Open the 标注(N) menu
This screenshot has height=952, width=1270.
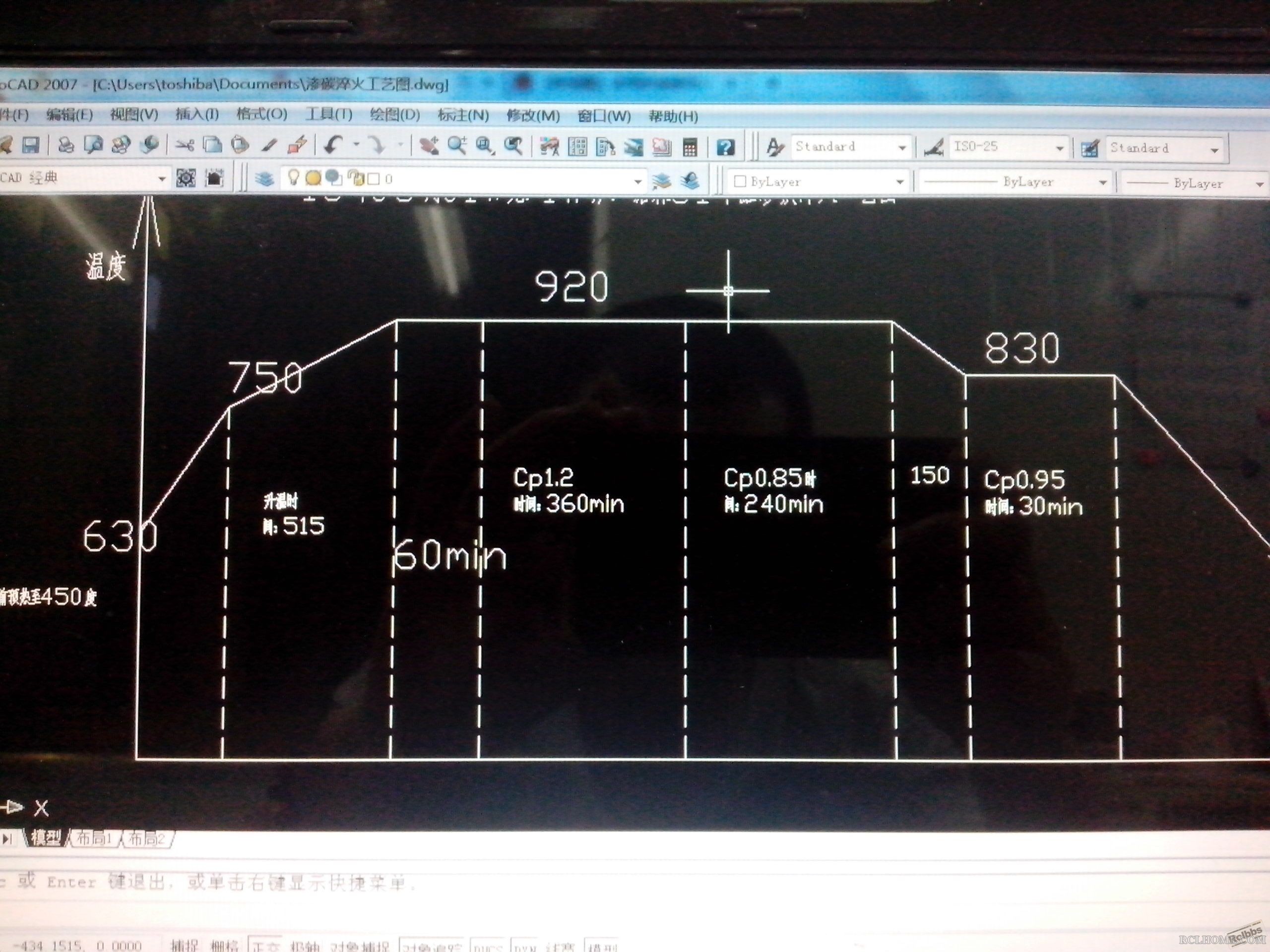463,116
